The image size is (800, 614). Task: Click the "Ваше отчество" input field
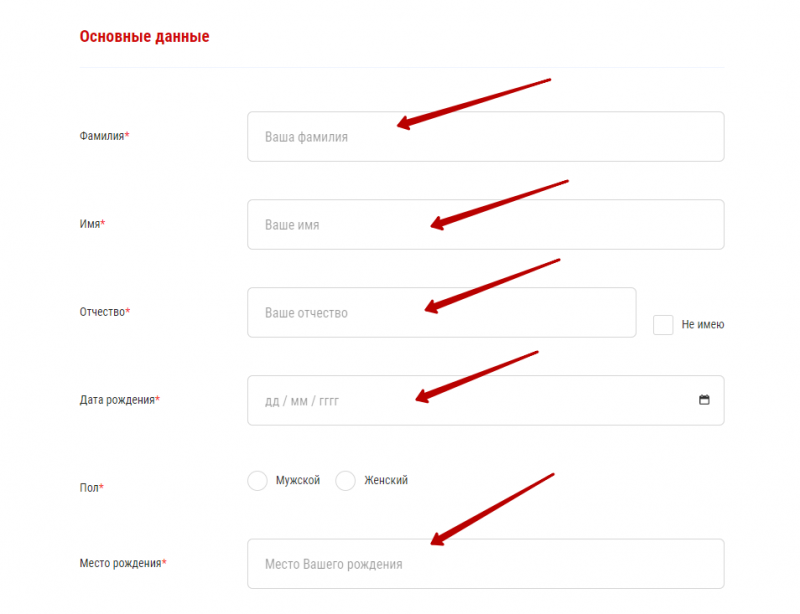point(441,313)
